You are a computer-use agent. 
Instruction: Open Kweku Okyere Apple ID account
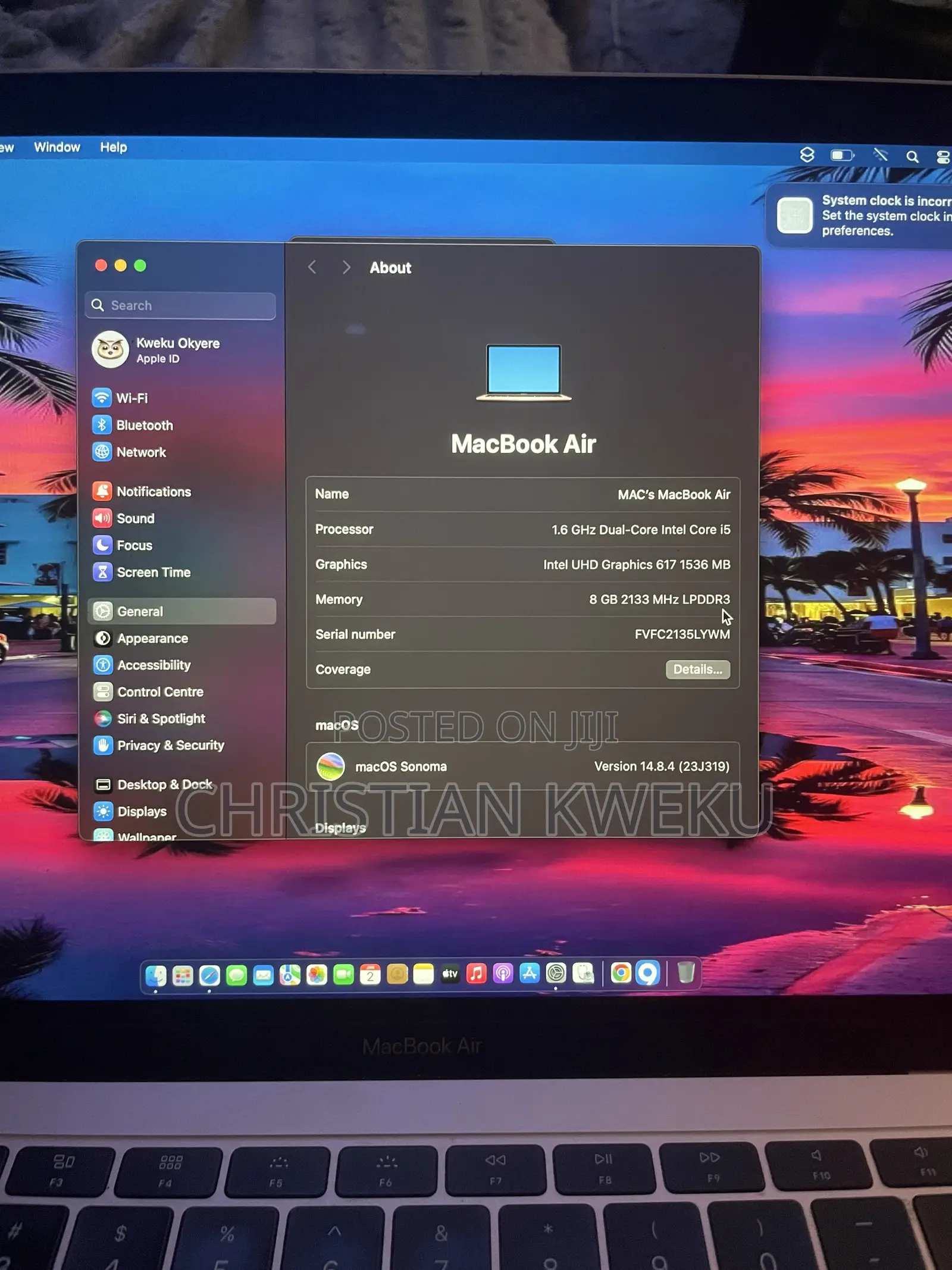click(x=156, y=350)
